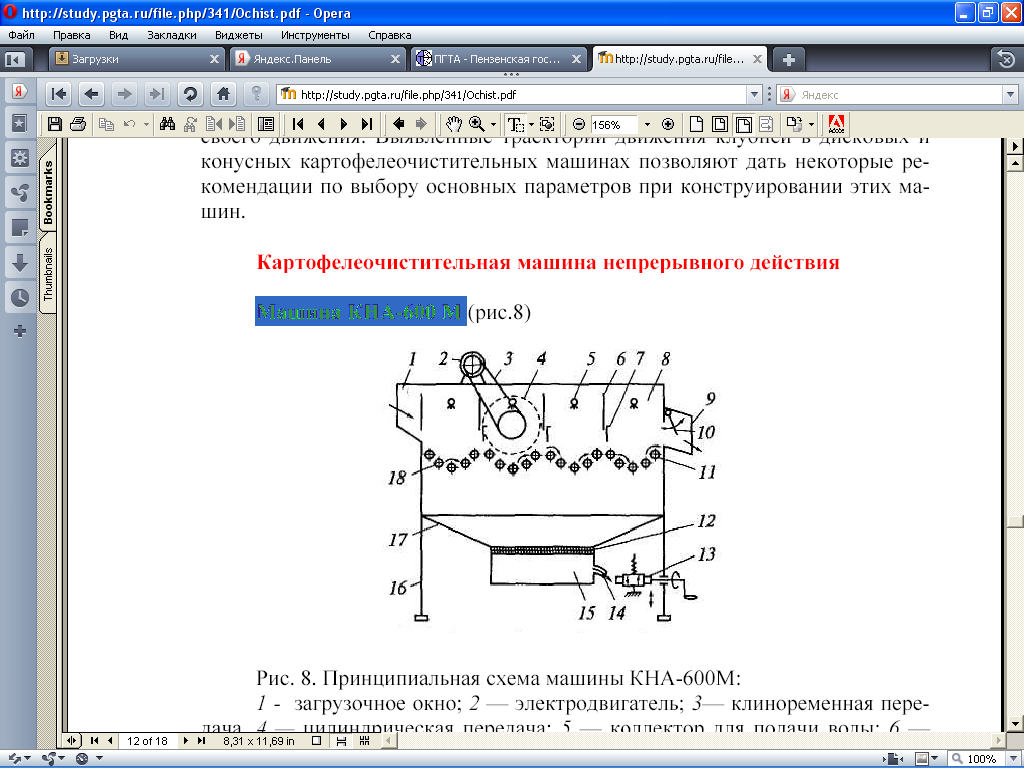Set Fit Page view
Screen dimensions: 1024x768
pos(720,124)
